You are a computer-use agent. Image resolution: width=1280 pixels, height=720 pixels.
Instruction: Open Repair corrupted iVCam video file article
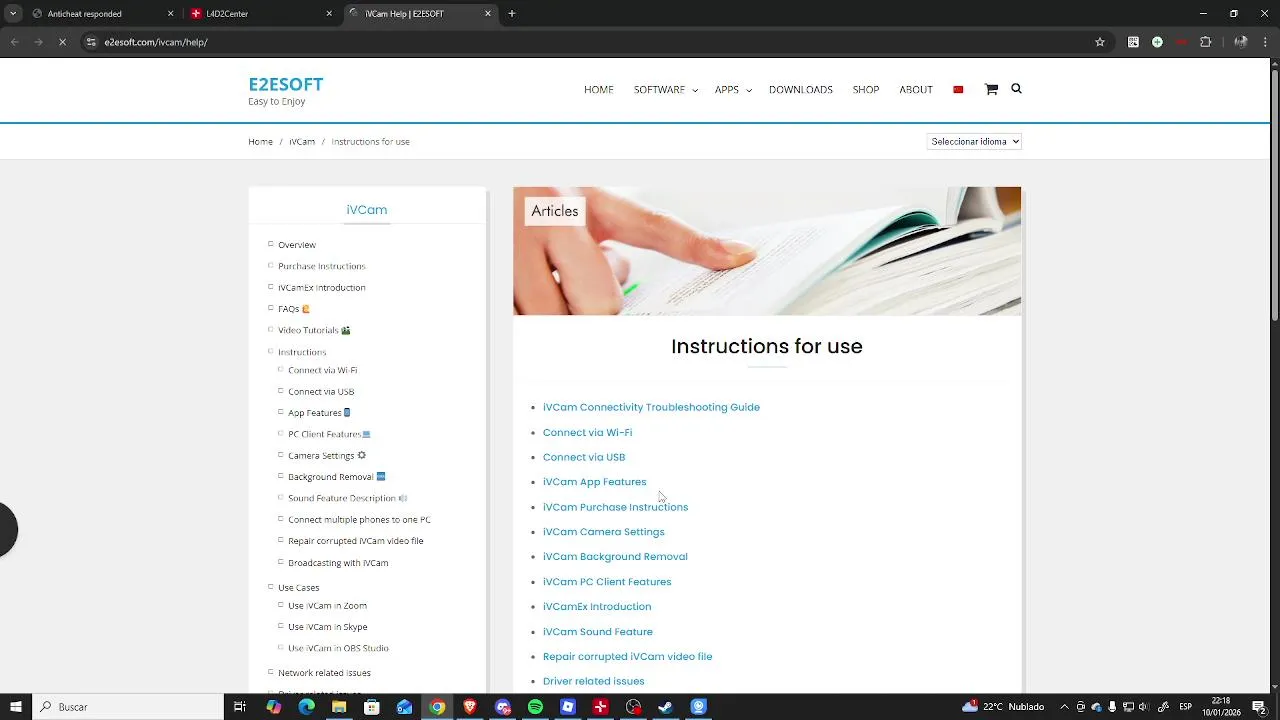pos(627,657)
